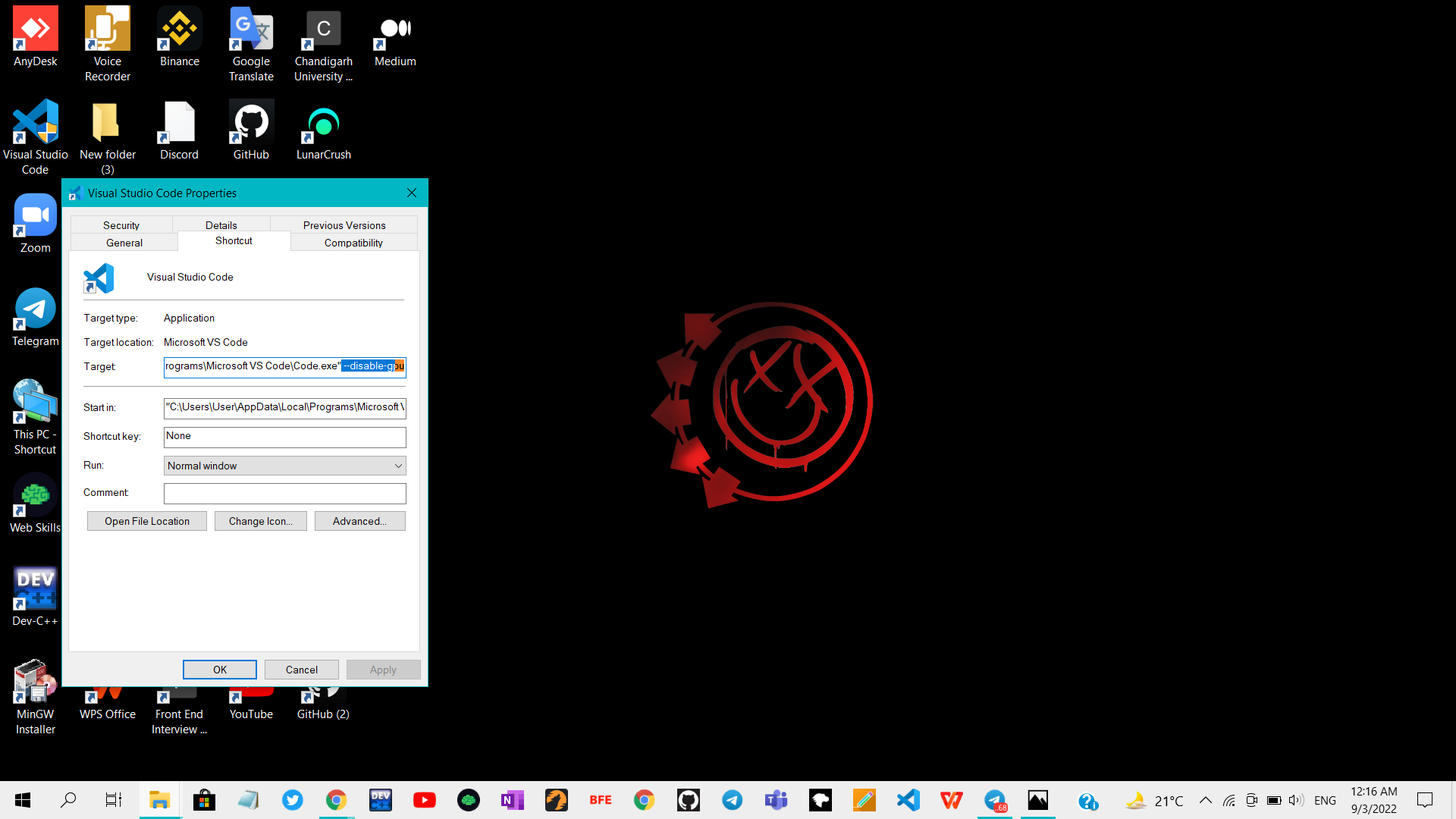Click the Change Icon button
This screenshot has width=1456, height=819.
click(260, 521)
